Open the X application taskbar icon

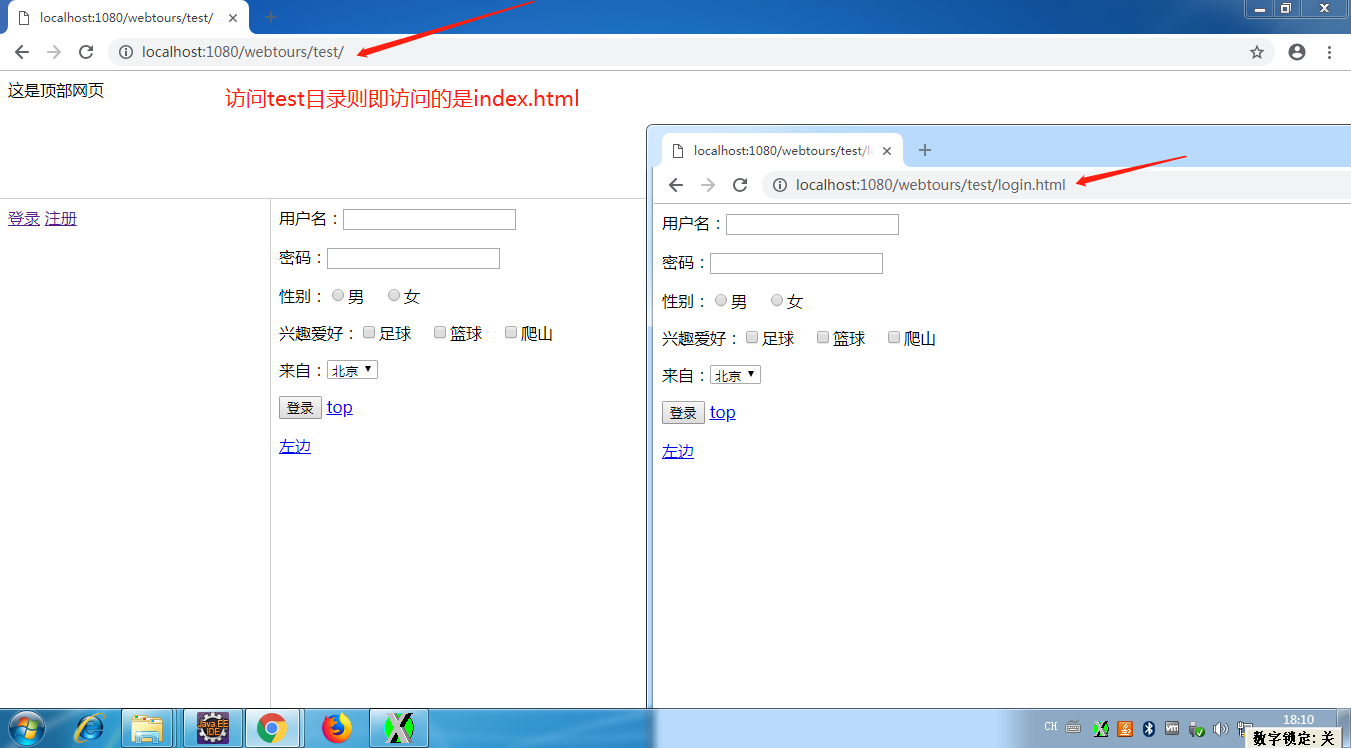[399, 728]
